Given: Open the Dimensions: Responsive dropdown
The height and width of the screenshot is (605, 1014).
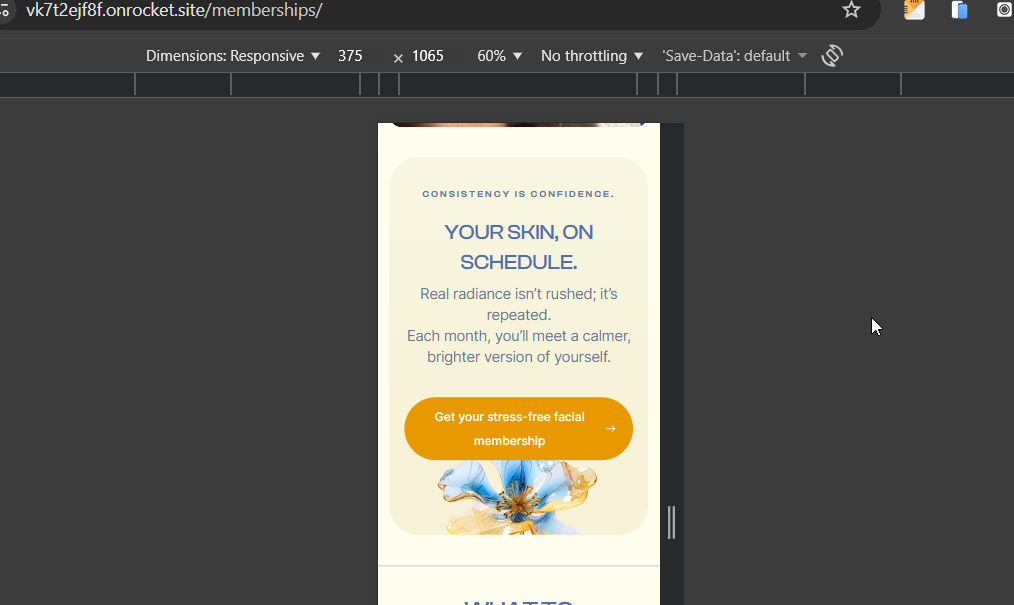Looking at the screenshot, I should [x=233, y=56].
